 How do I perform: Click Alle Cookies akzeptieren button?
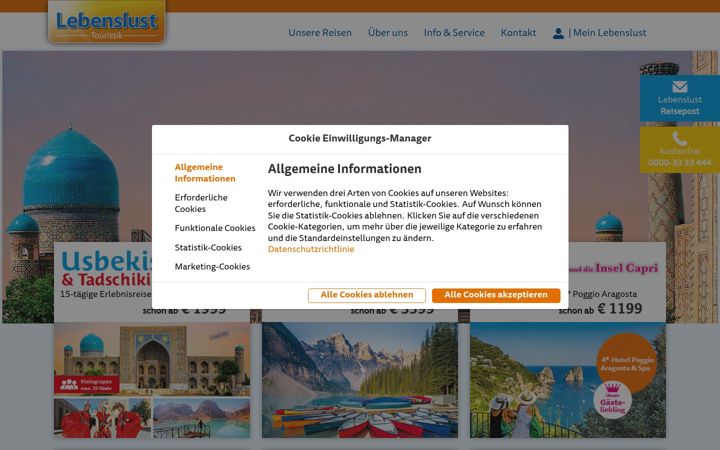coord(496,295)
